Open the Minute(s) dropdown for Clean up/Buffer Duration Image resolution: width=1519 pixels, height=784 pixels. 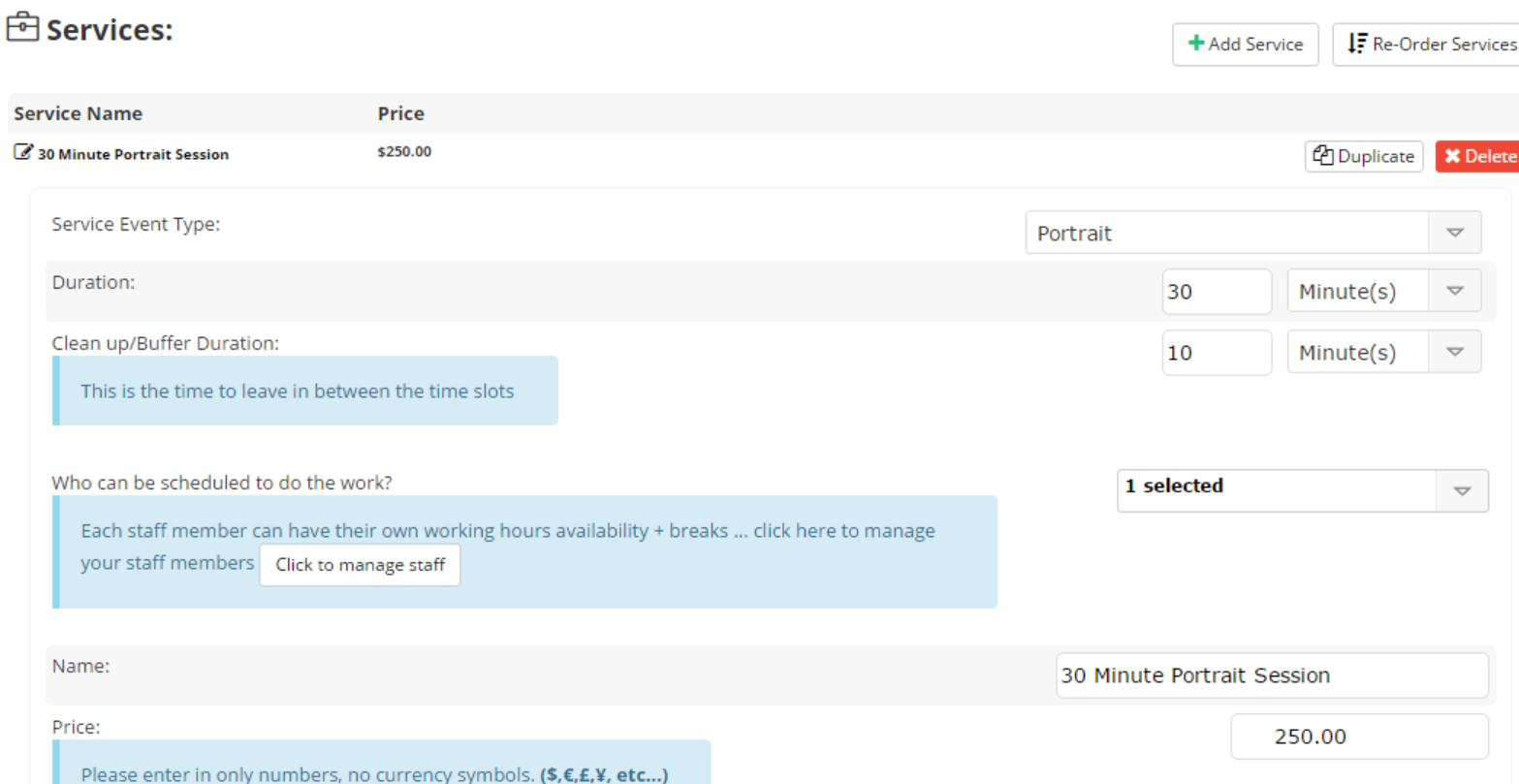pyautogui.click(x=1455, y=352)
